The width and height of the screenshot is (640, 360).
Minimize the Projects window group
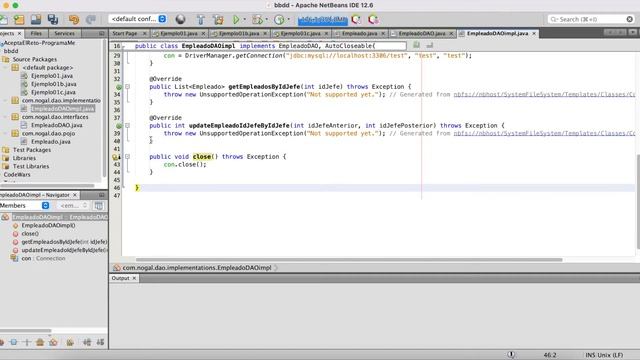(x=102, y=33)
